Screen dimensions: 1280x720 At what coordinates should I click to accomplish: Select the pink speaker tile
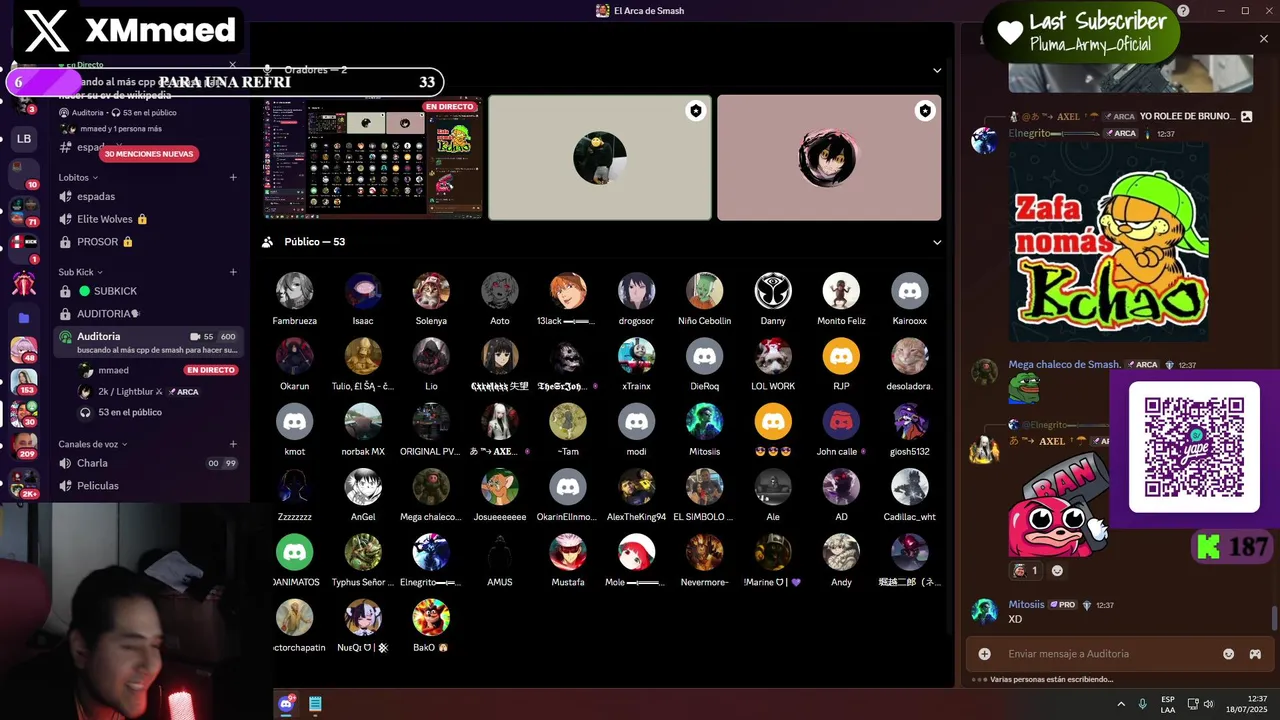point(829,158)
